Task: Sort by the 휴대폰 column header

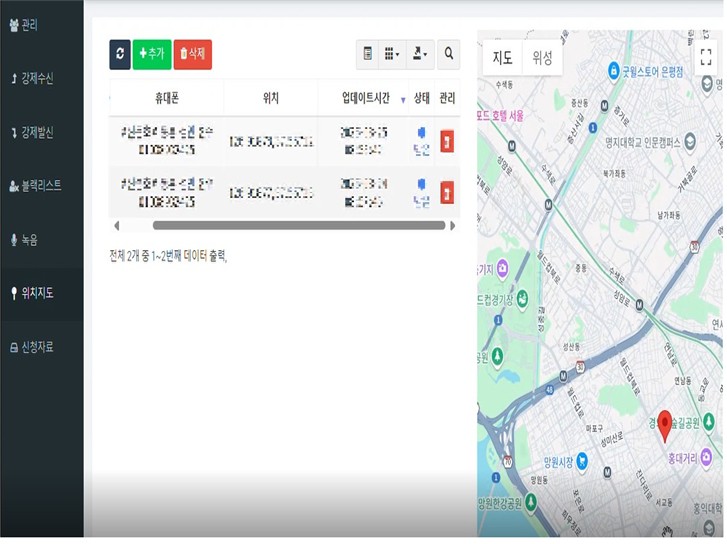Action: point(167,98)
